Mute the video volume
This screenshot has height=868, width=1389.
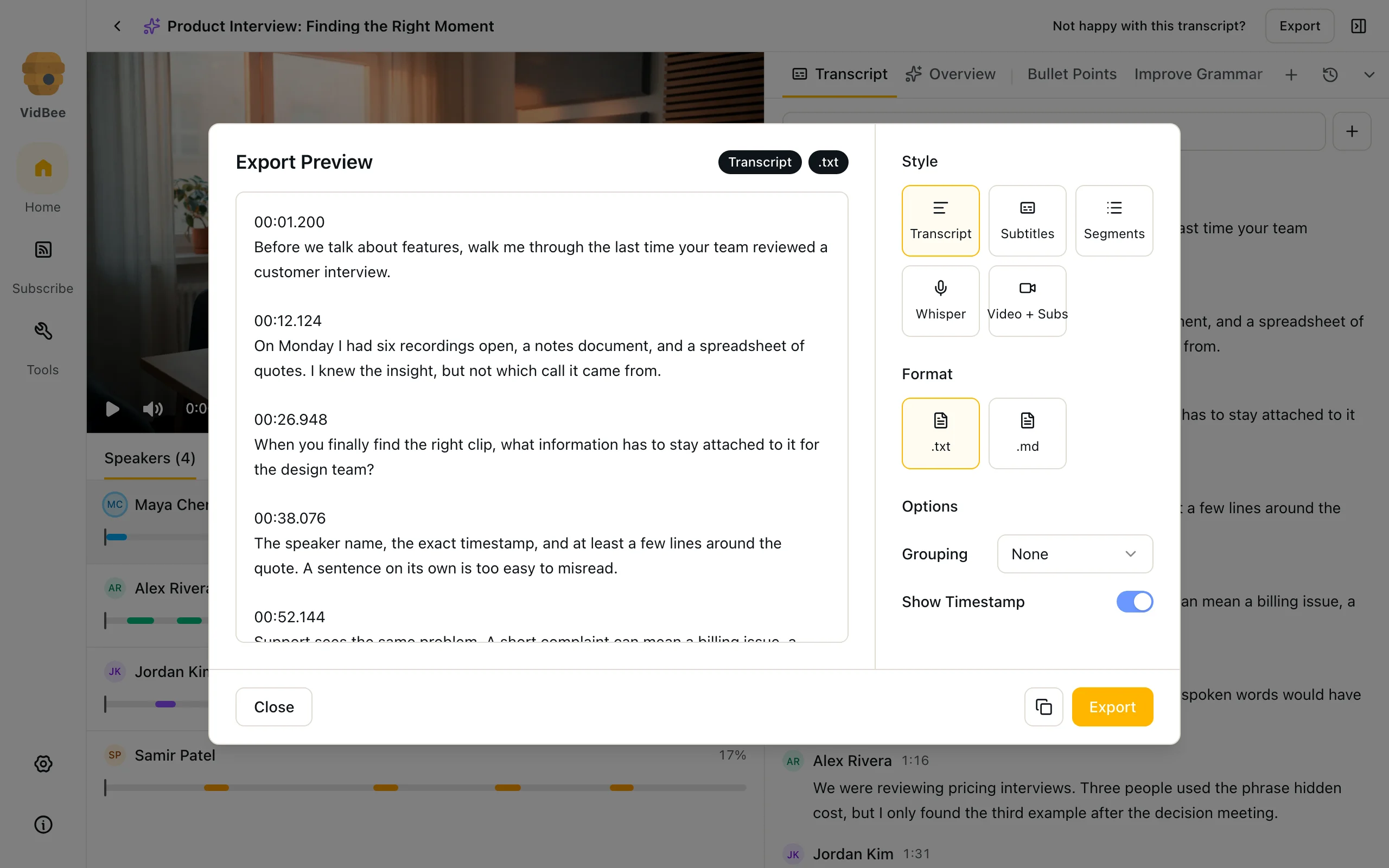click(x=152, y=409)
